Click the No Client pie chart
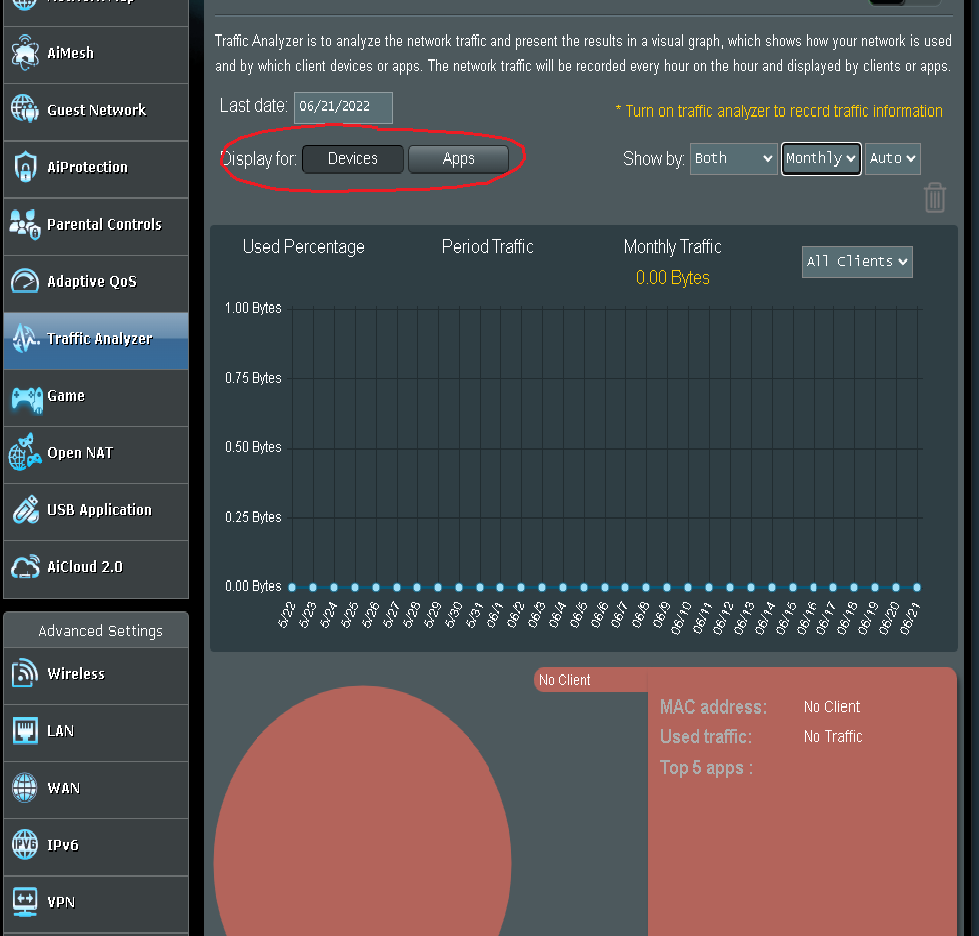Viewport: 979px width, 936px height. click(362, 811)
